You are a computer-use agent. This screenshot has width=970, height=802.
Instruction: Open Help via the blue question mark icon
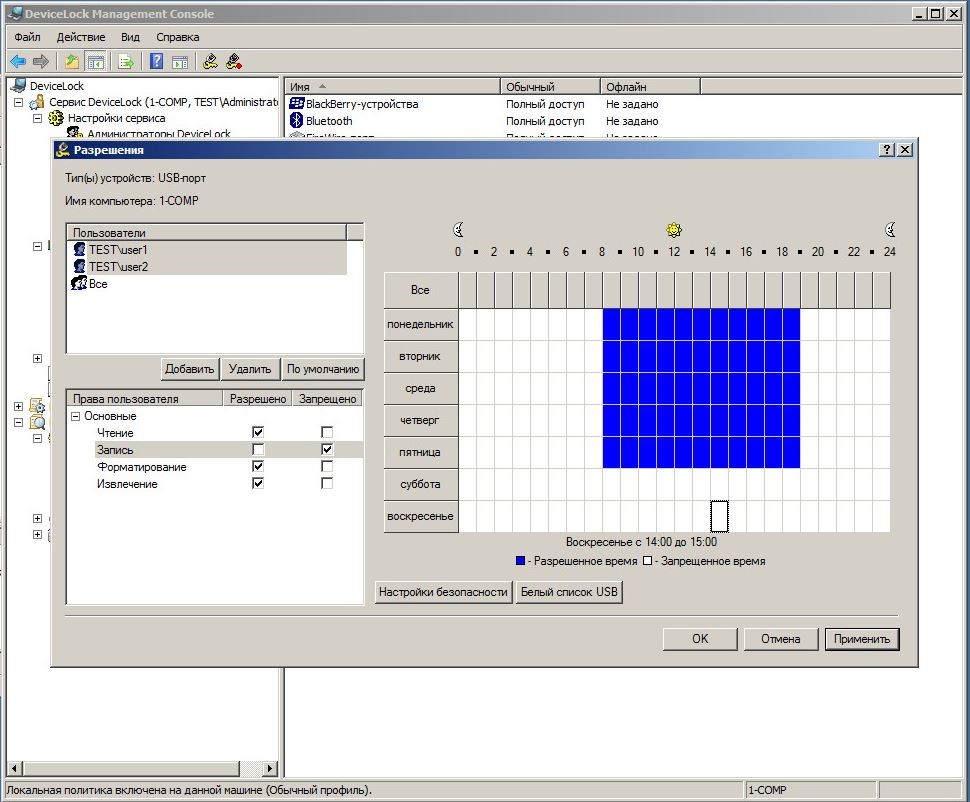157,62
